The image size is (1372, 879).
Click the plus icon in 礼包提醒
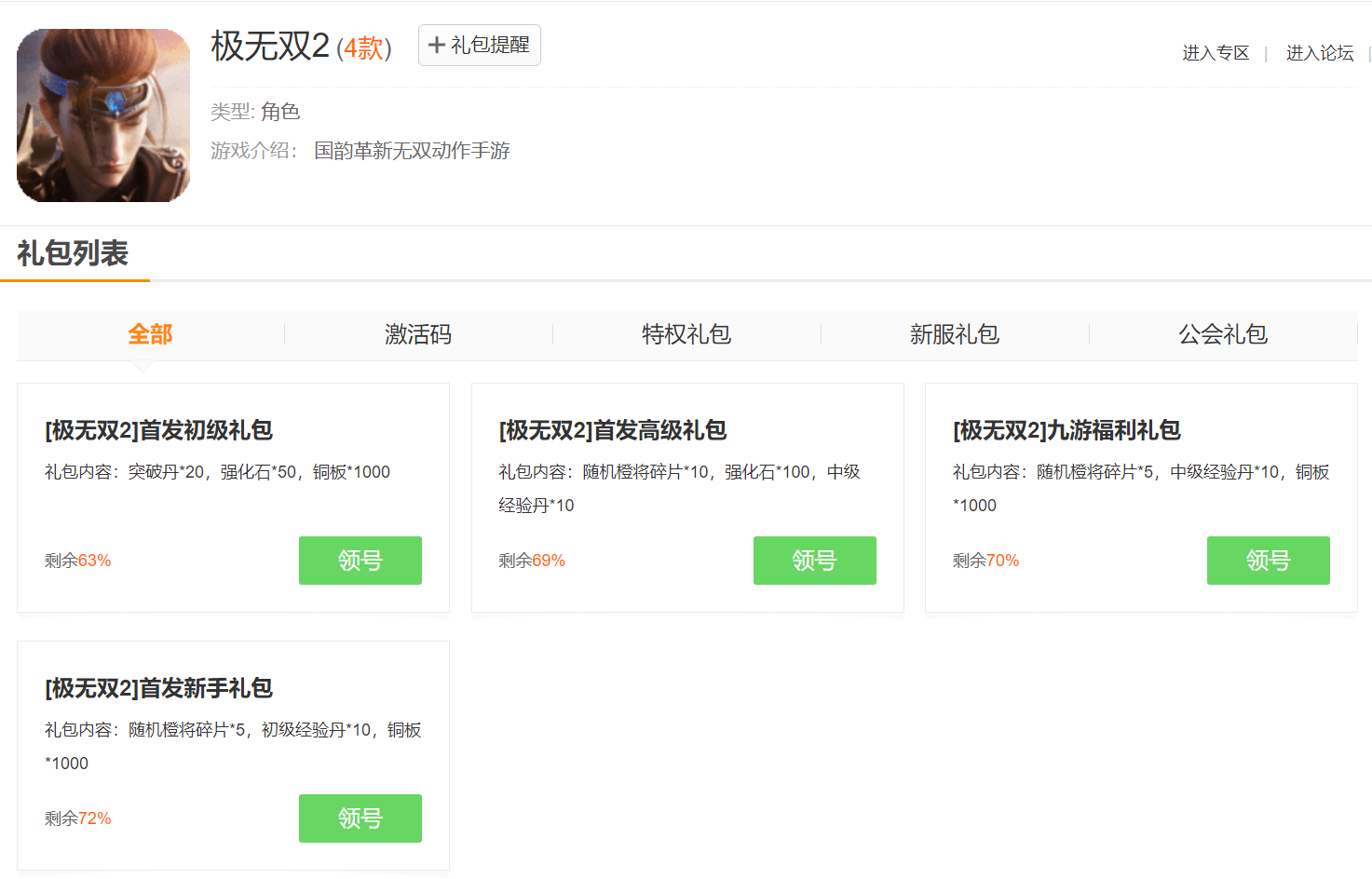click(436, 45)
